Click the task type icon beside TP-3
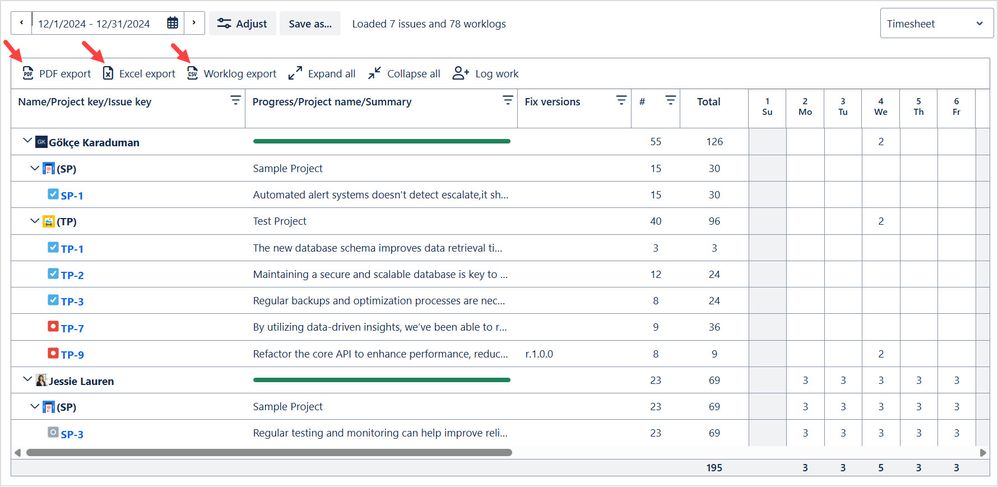The image size is (998, 487). pos(53,300)
